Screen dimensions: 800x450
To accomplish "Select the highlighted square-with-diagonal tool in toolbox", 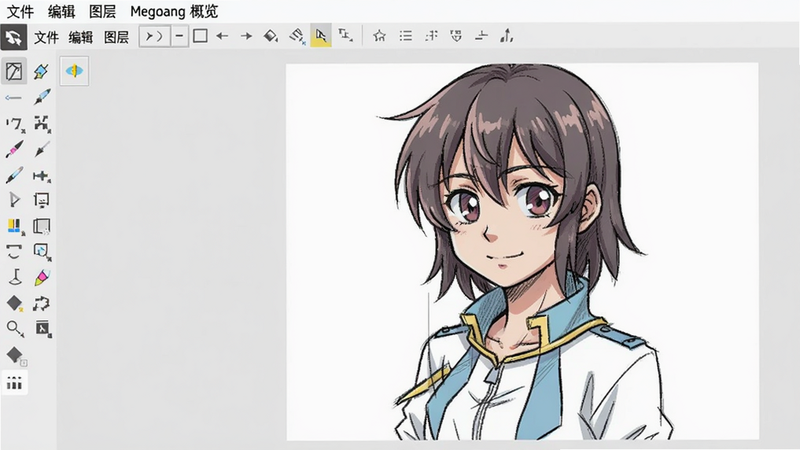I will point(14,71).
